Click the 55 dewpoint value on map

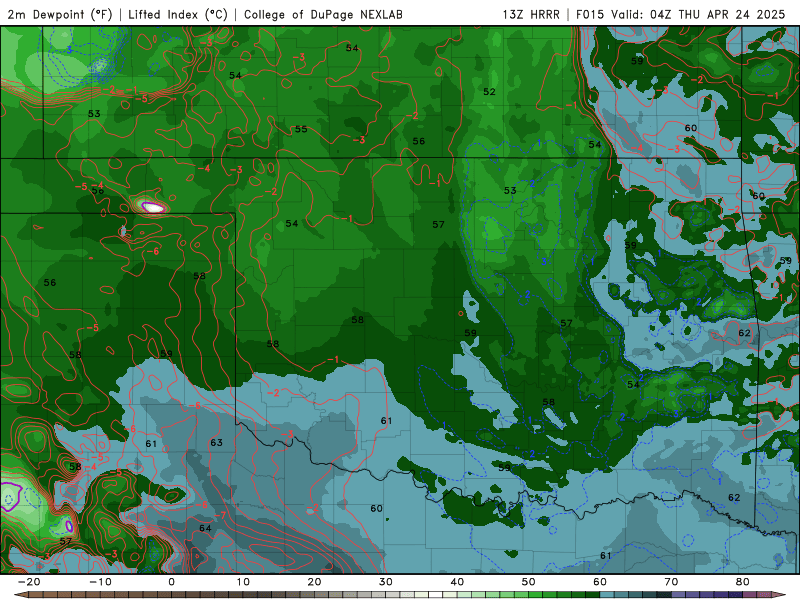pyautogui.click(x=301, y=129)
